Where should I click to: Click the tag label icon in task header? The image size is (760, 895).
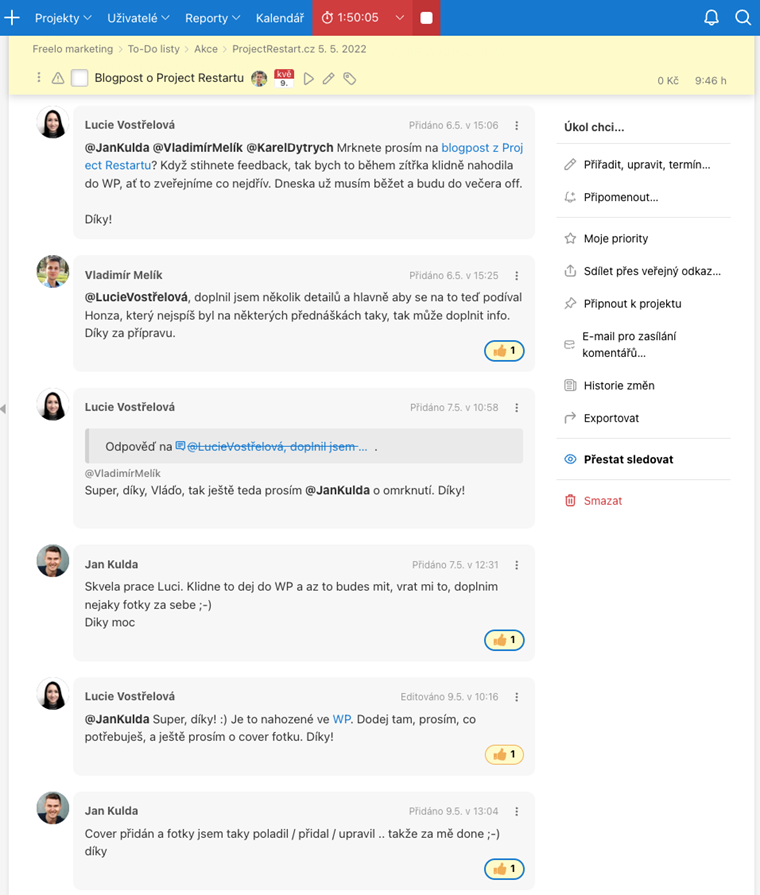349,78
